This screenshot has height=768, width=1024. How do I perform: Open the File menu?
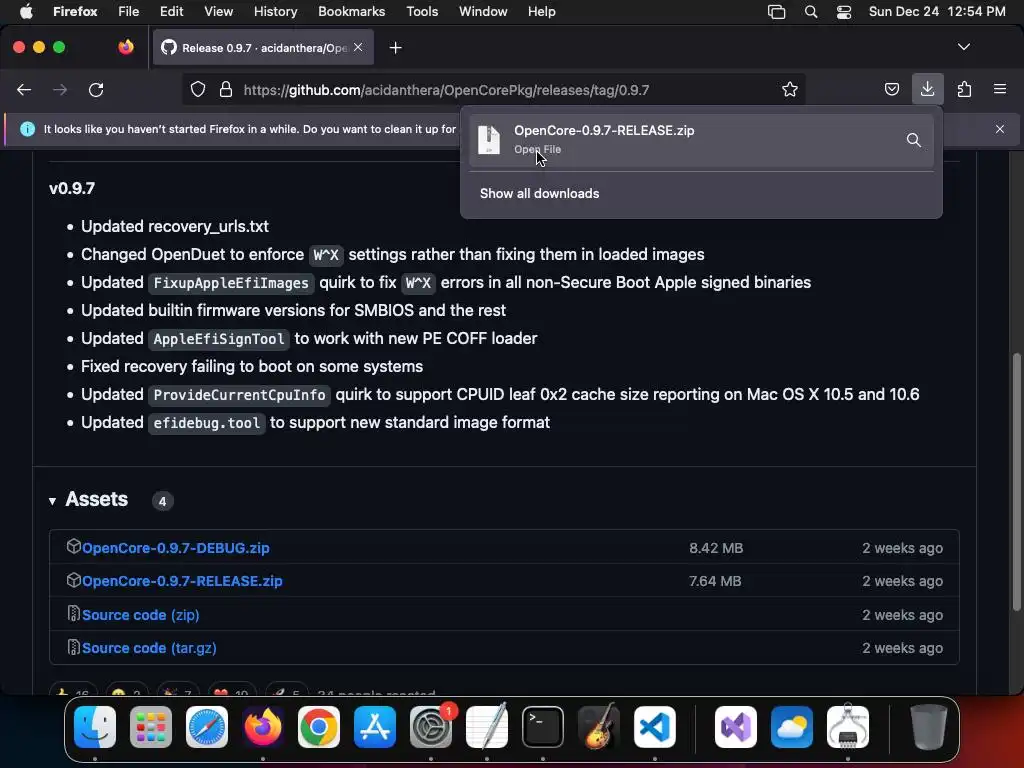(x=129, y=11)
